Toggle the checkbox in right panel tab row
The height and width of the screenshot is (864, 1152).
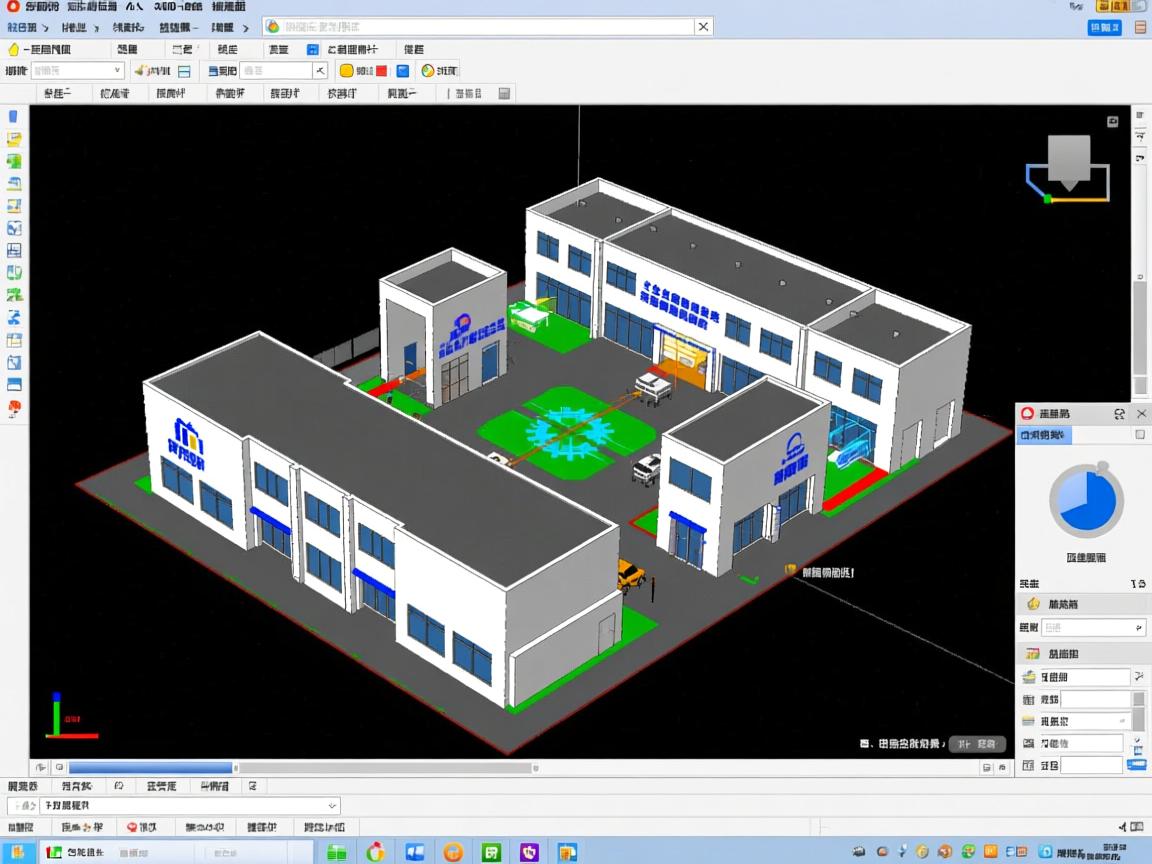point(1140,435)
